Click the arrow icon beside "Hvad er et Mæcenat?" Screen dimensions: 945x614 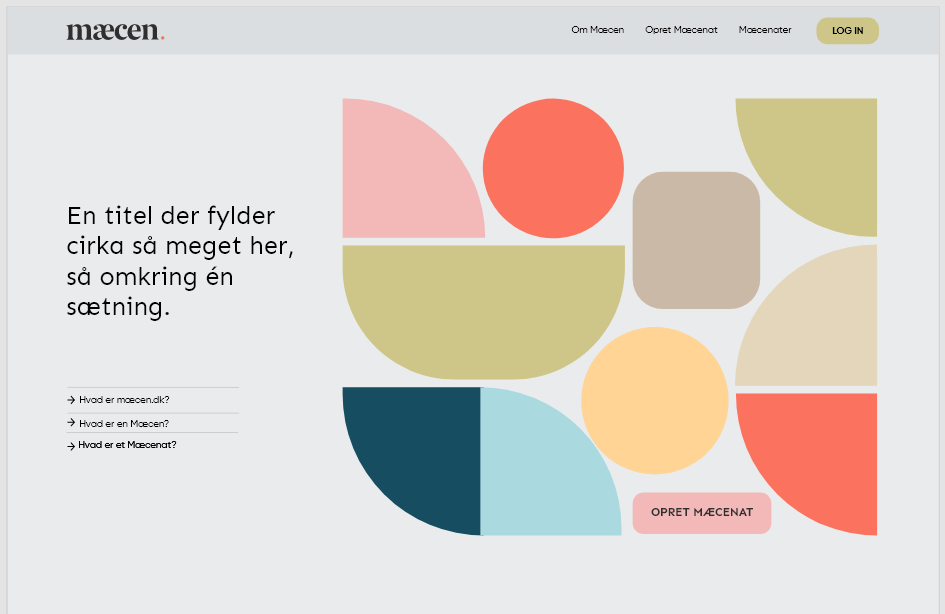pyautogui.click(x=71, y=446)
